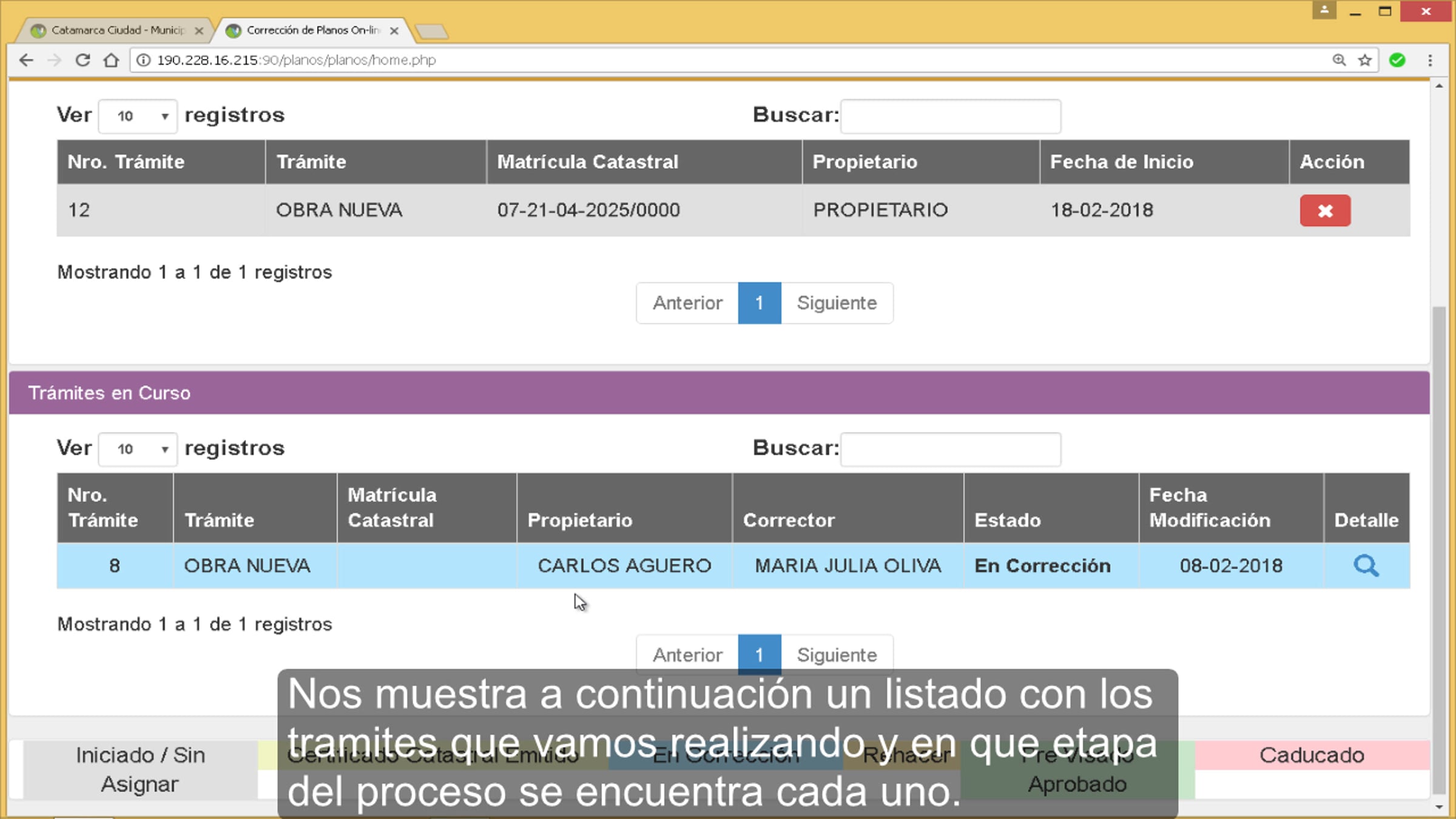1456x819 pixels.
Task: Go back with the browser back arrow
Action: click(x=26, y=60)
